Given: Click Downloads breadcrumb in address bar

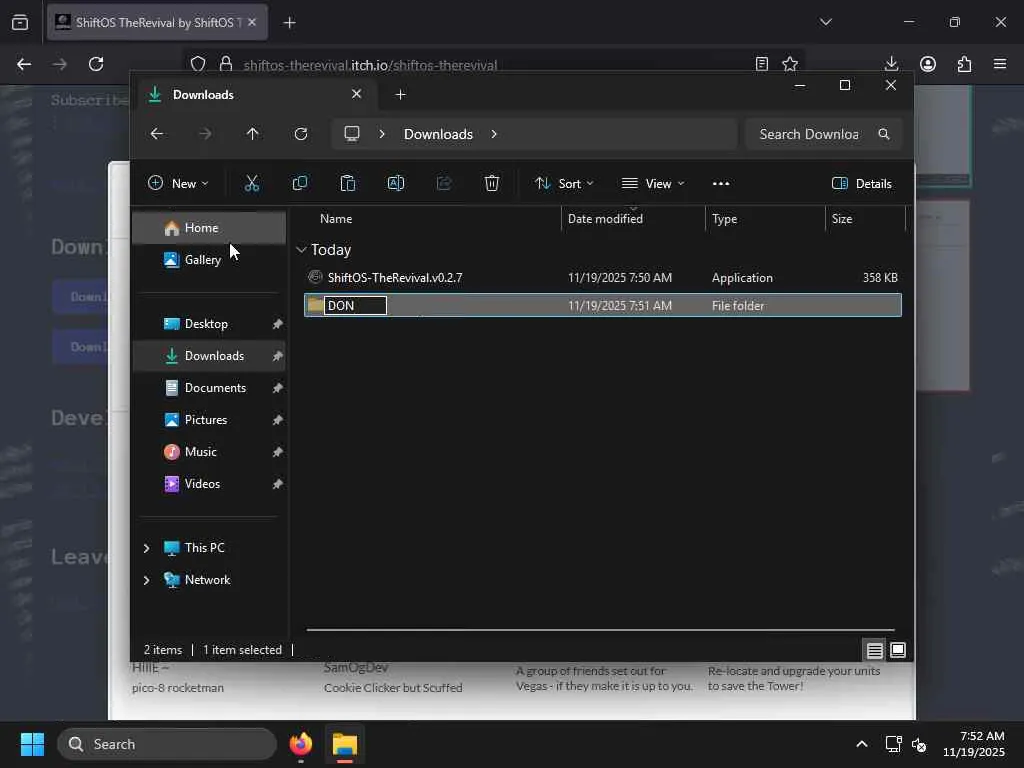Looking at the screenshot, I should click(438, 134).
